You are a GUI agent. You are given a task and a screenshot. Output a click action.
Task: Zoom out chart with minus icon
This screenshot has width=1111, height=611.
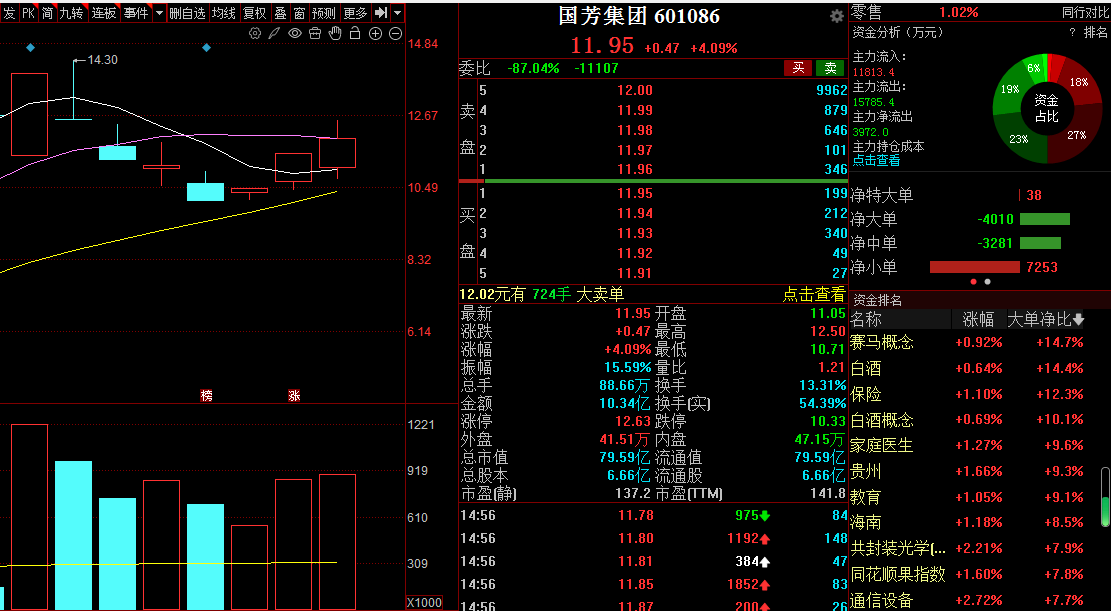click(x=395, y=33)
